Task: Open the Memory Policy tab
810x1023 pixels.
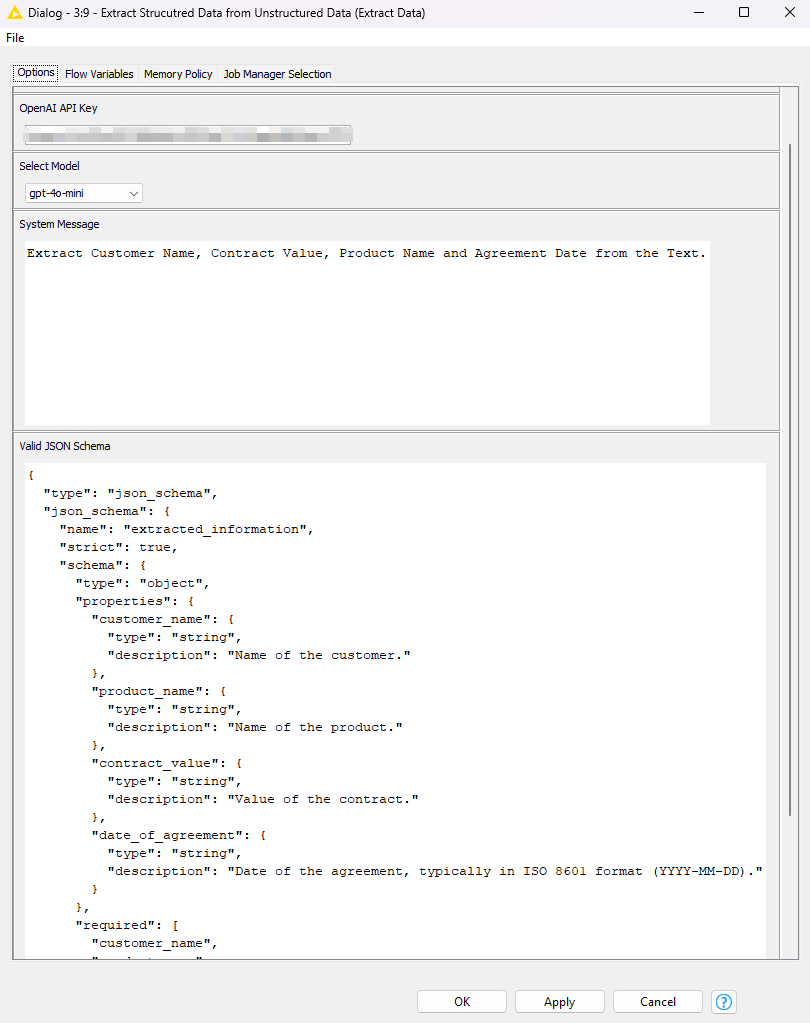Action: [x=177, y=73]
